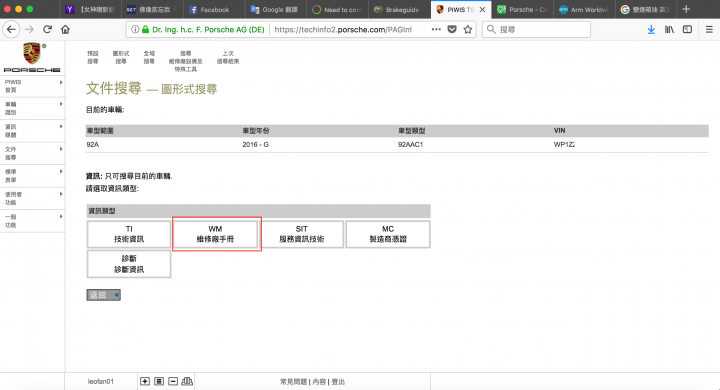Open the Firefox hamburger menu
The image size is (720, 390).
[x=709, y=29]
